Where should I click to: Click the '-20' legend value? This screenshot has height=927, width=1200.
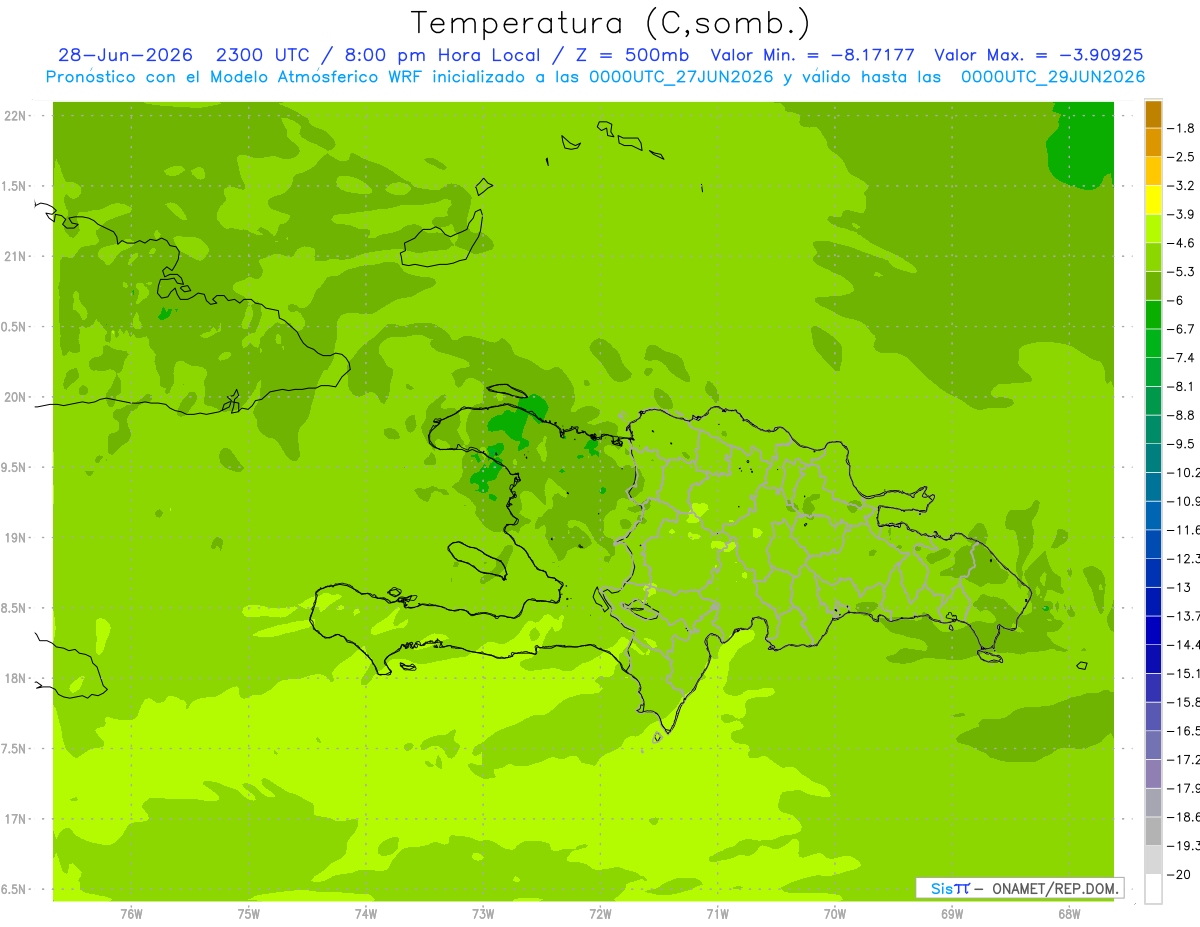pos(1181,874)
